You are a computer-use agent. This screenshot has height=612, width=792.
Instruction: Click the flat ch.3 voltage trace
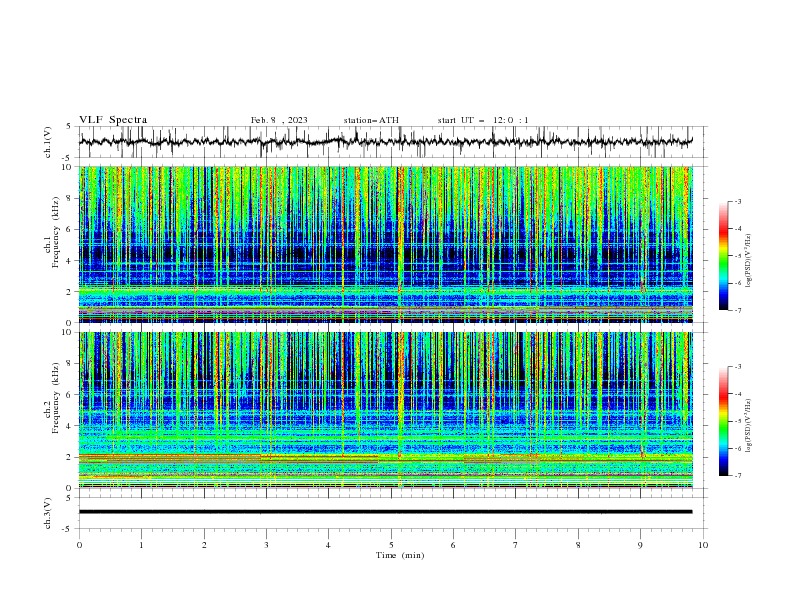[x=385, y=512]
